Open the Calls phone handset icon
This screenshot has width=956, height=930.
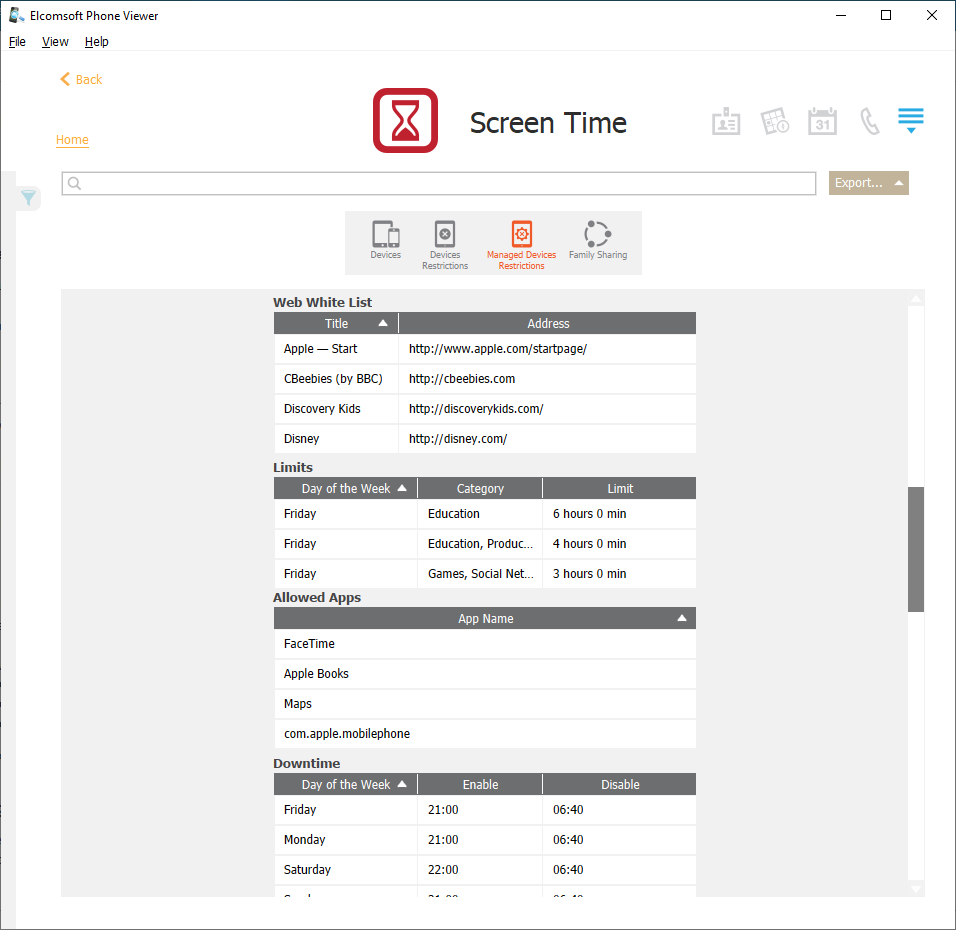click(870, 122)
